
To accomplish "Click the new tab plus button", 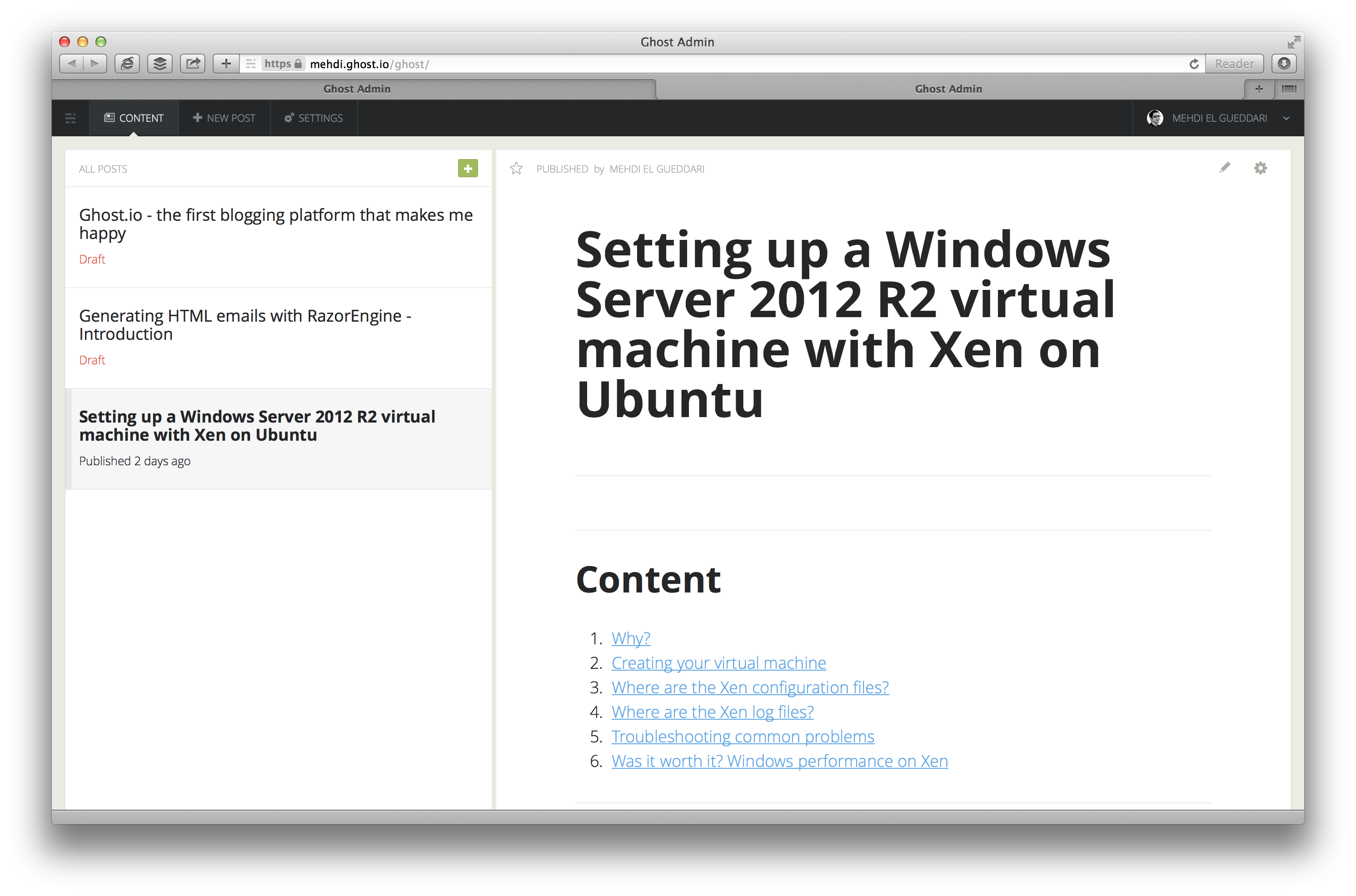I will (x=1259, y=89).
